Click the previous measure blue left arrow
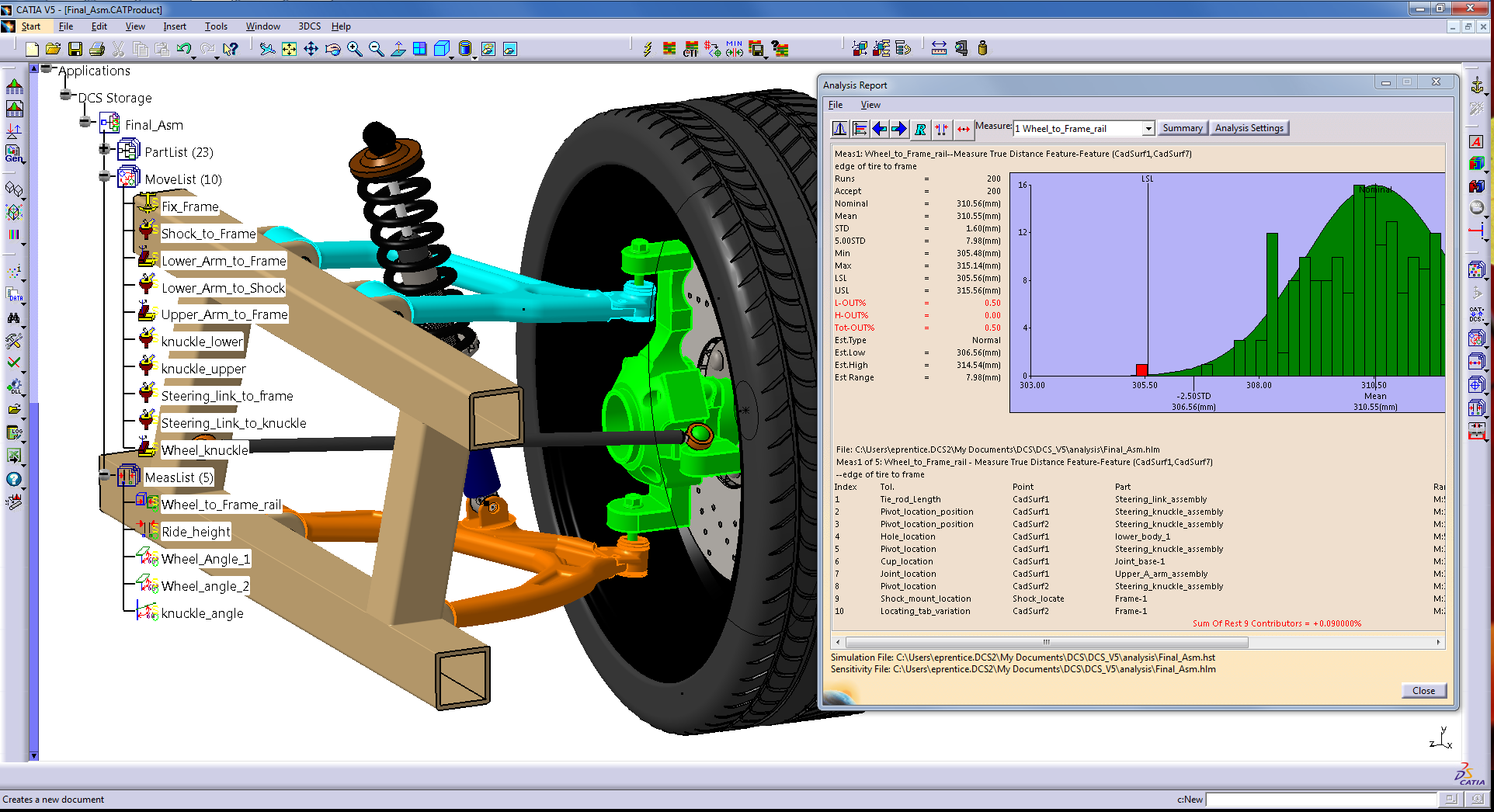This screenshot has height=812, width=1494. point(880,129)
